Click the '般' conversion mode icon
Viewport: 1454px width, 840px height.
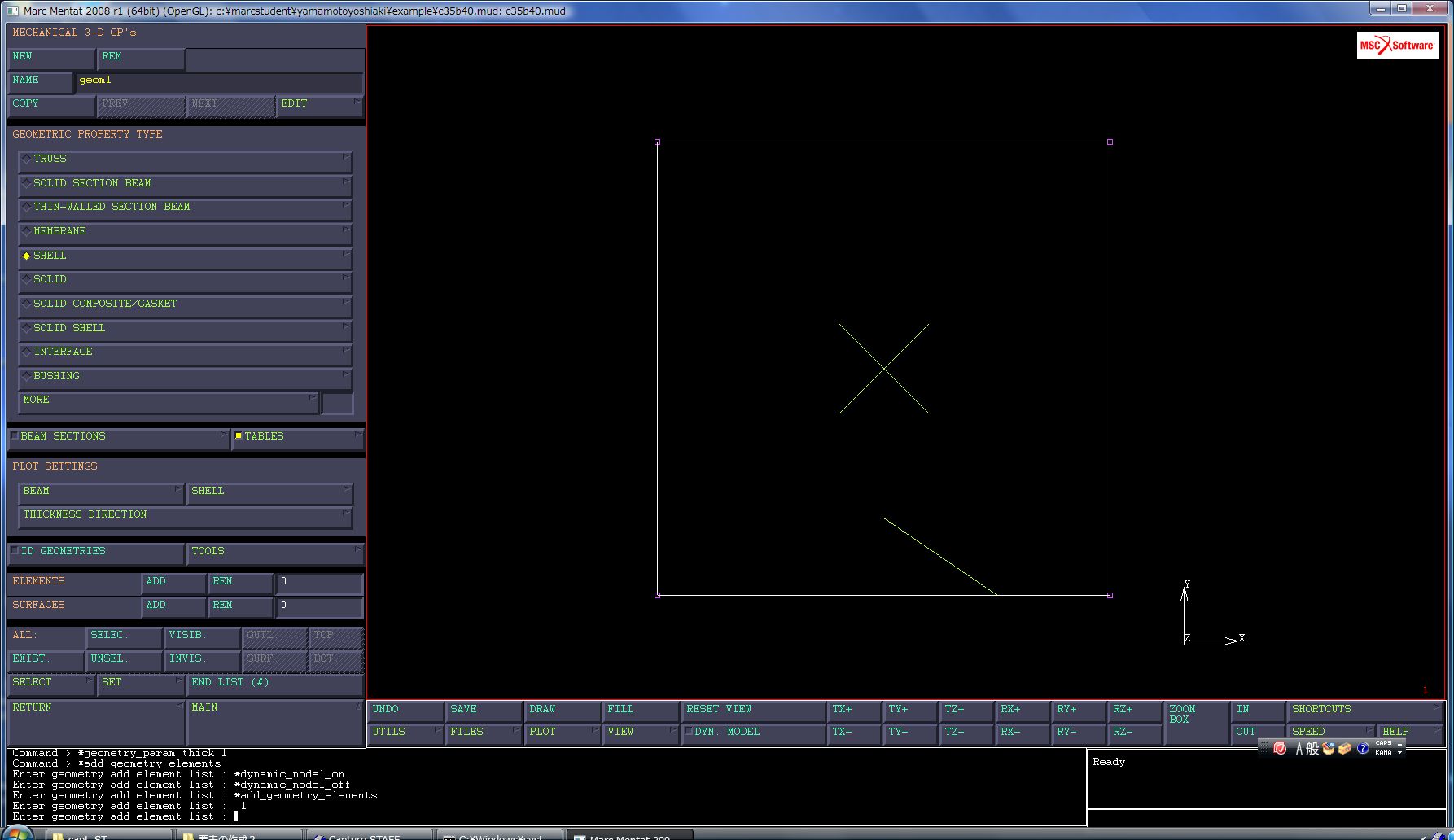coord(1312,748)
